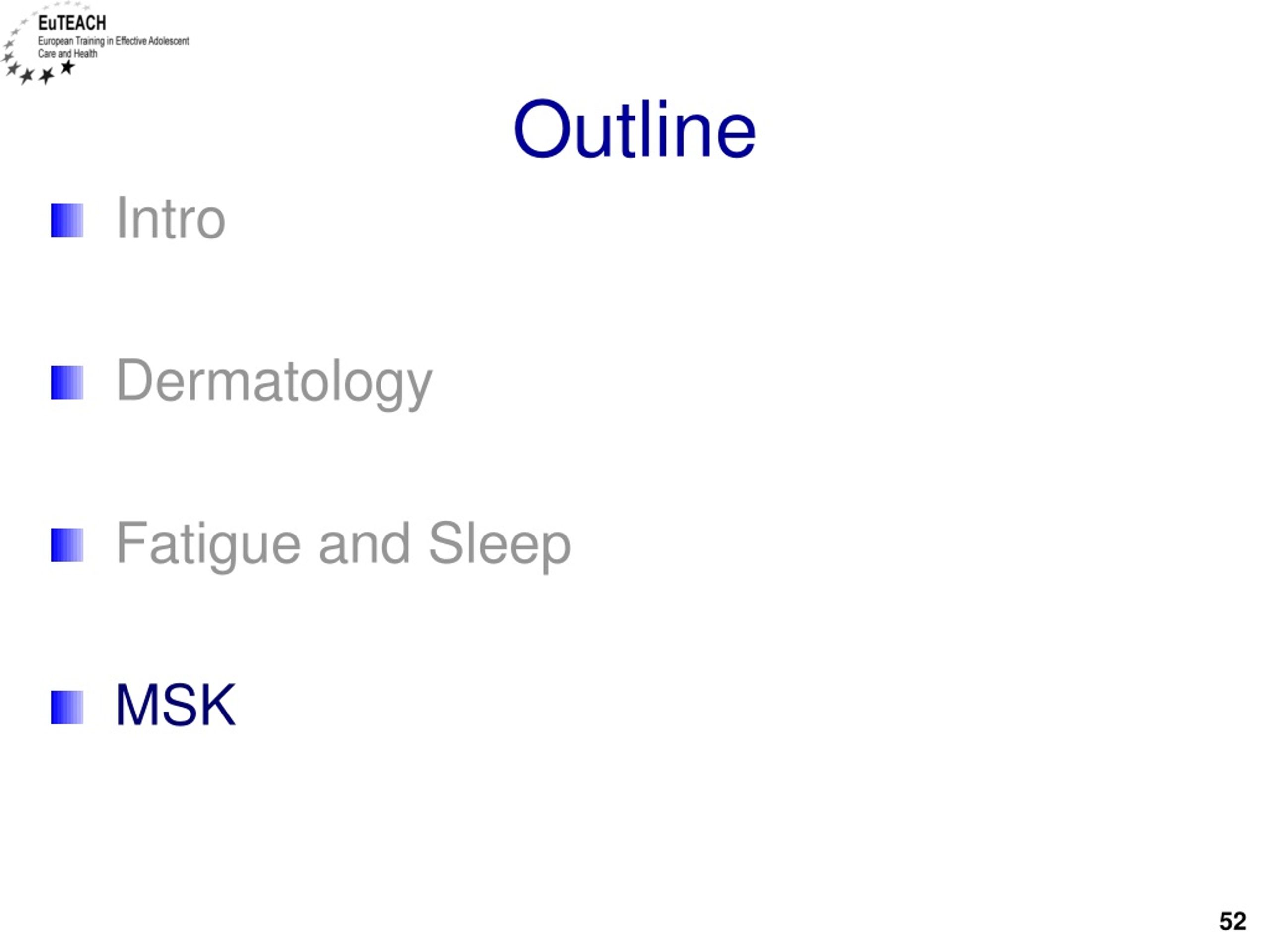The width and height of the screenshot is (1270, 952).
Task: Click the word Adolescent in logo
Action: [169, 41]
